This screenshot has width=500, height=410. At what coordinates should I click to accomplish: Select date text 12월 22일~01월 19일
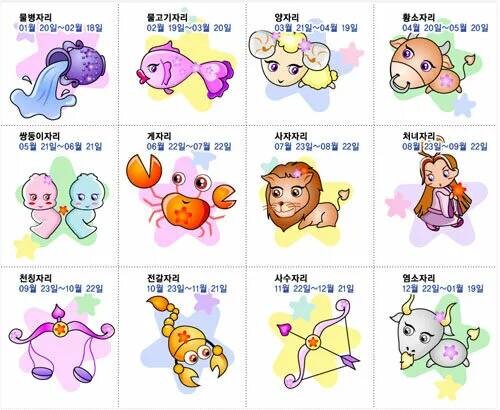443,288
